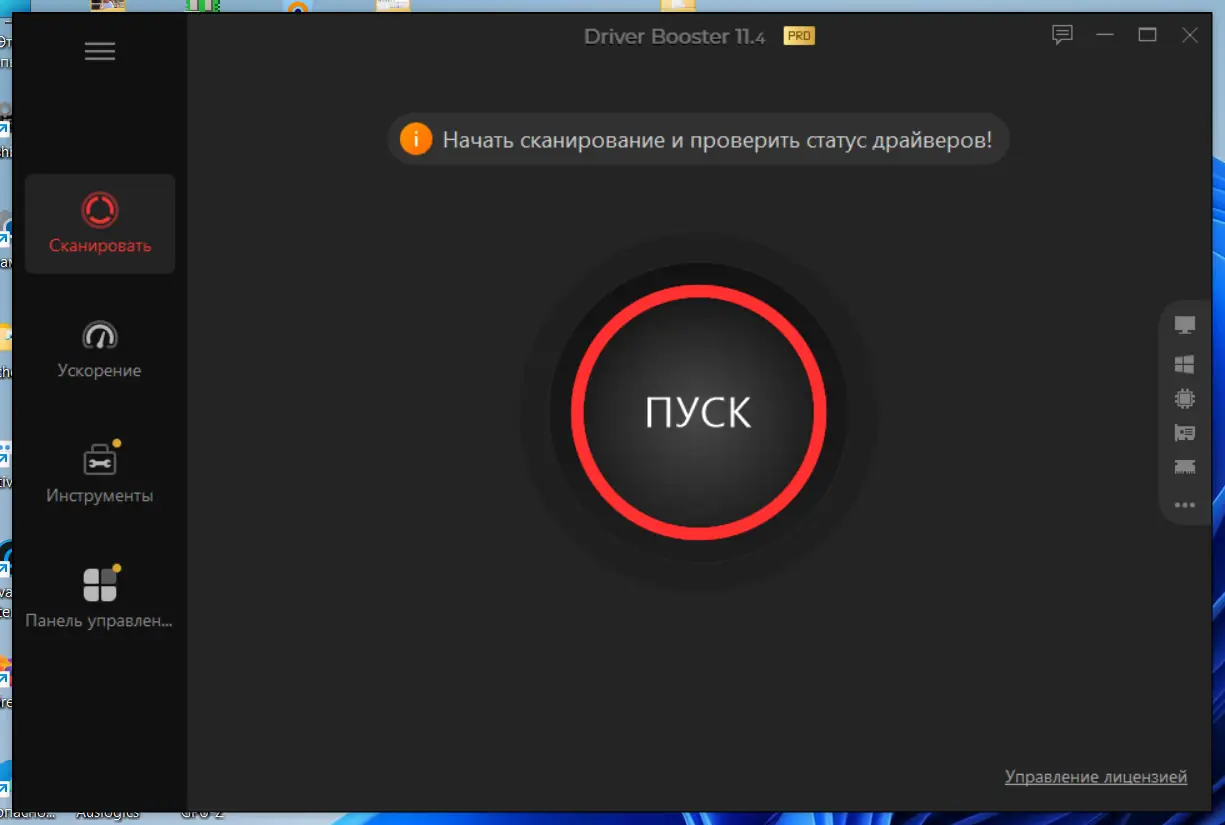Switch to the Ускорение section
The width and height of the screenshot is (1225, 825).
100,347
